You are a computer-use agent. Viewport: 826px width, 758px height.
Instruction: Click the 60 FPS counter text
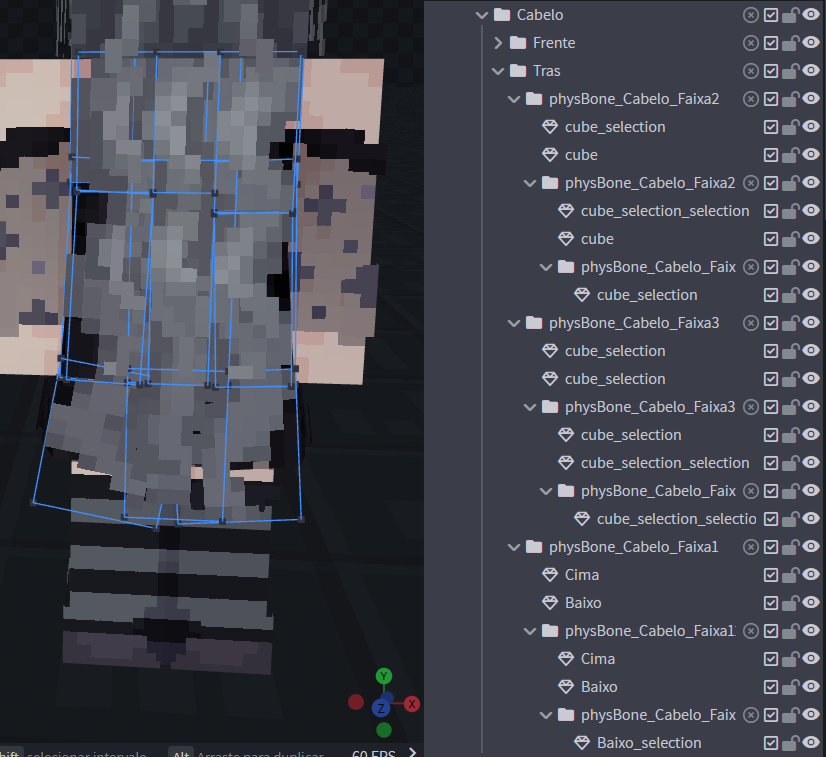[x=373, y=754]
